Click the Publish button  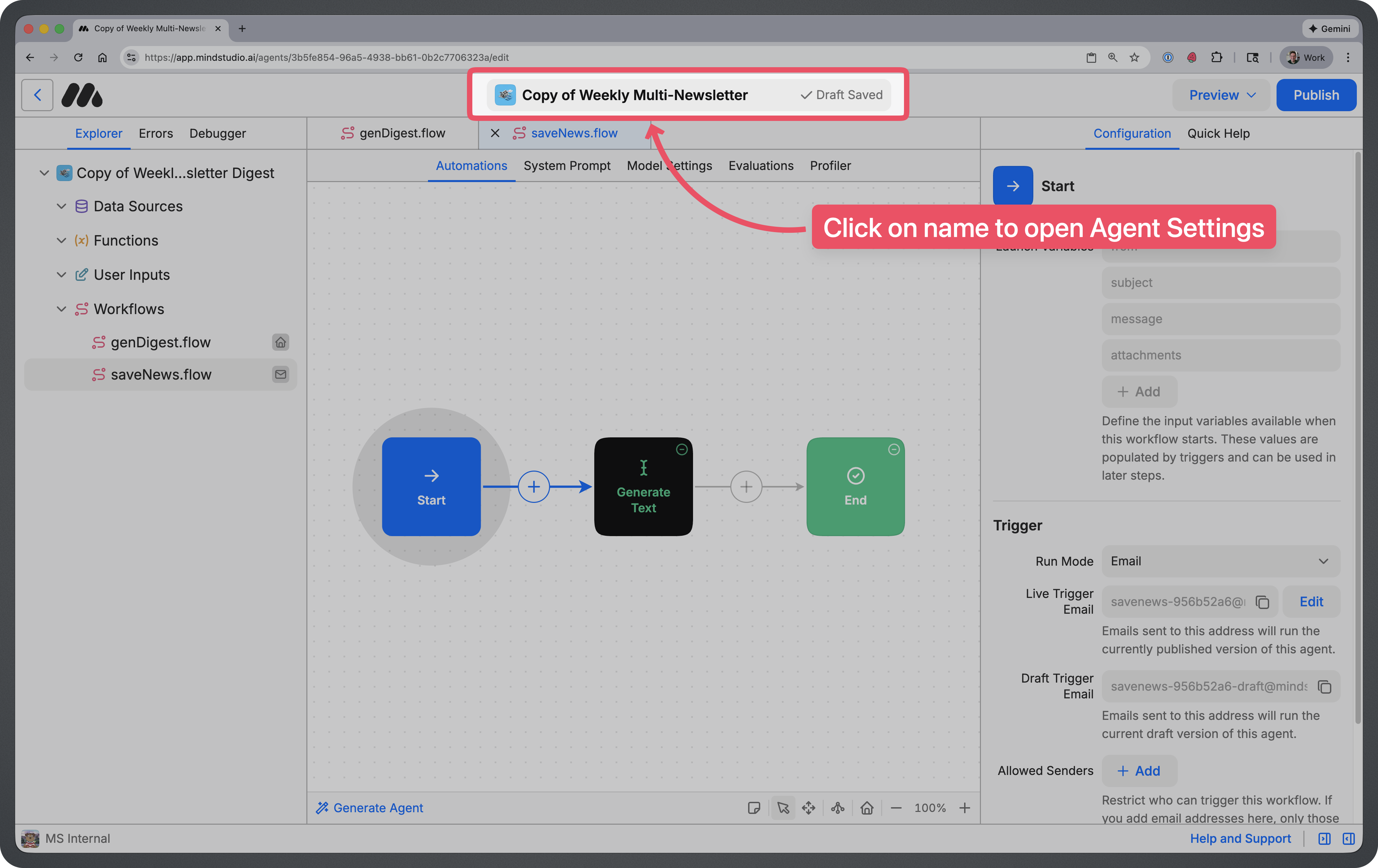coord(1316,94)
